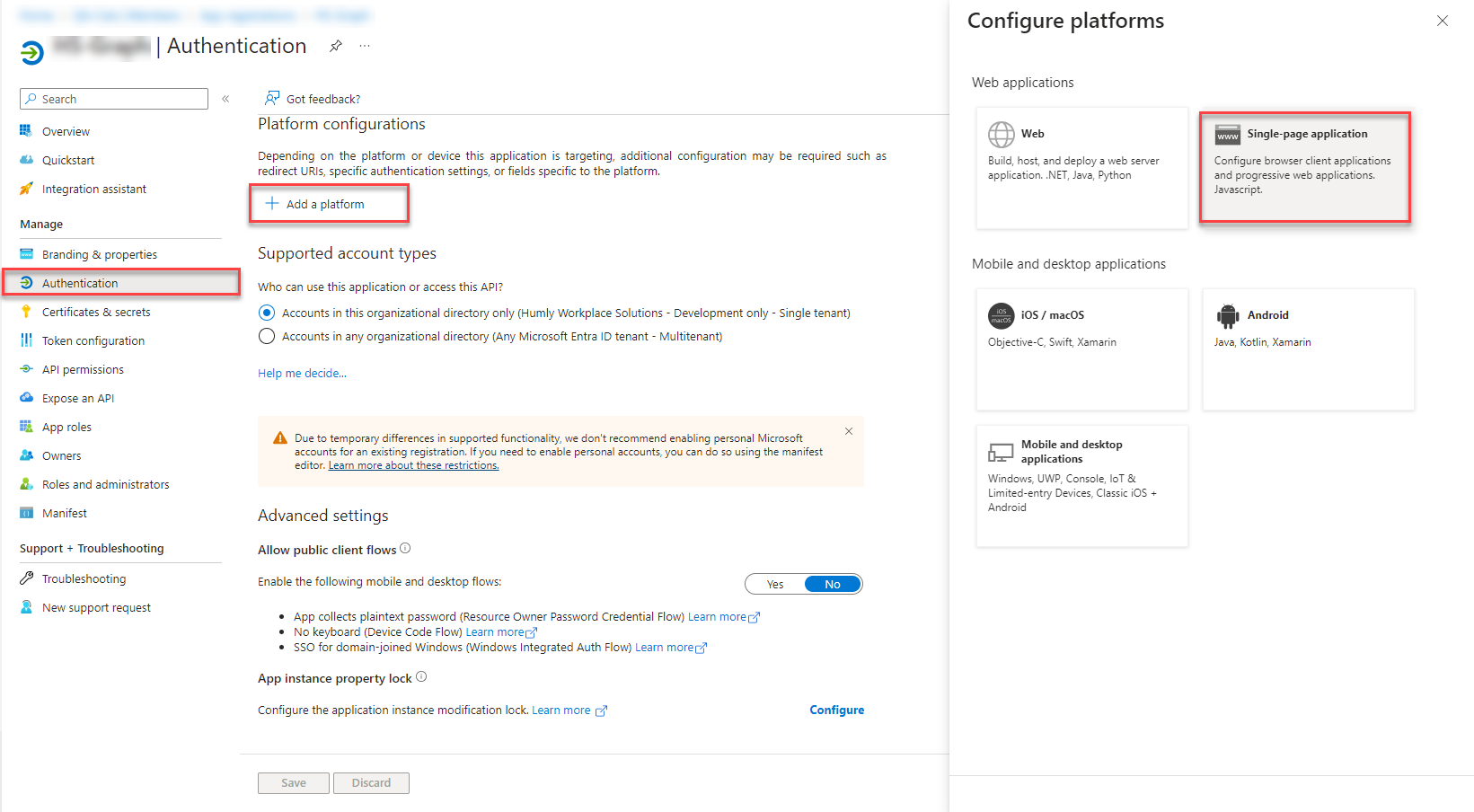This screenshot has height=812, width=1474.
Task: Click Add a platform button
Action: tap(328, 204)
